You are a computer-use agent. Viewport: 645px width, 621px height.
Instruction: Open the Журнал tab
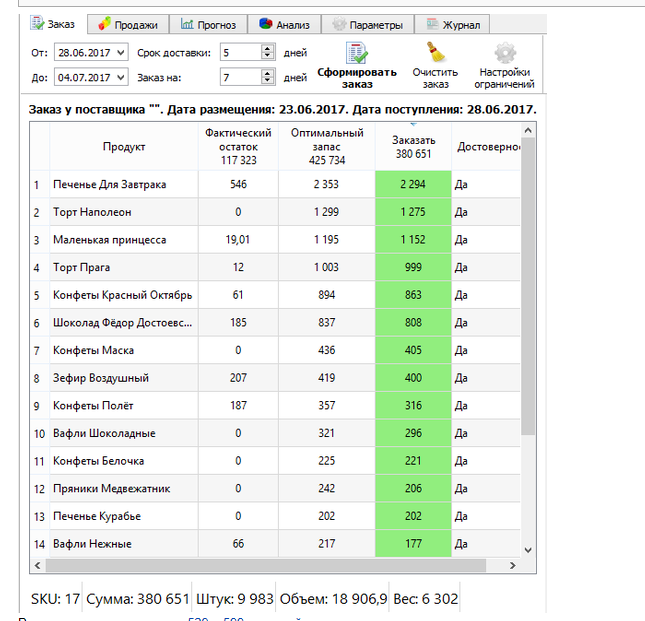click(452, 24)
